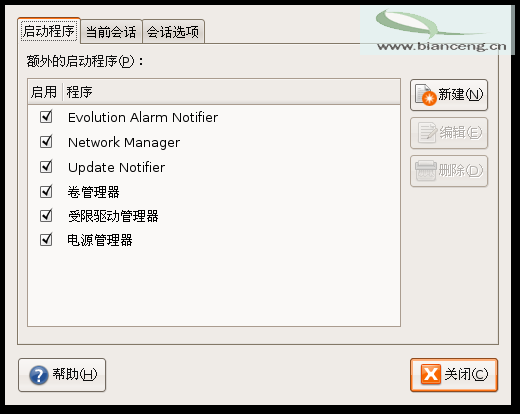Screen dimensions: 520x414
Task: Switch to the 当前会话 tab
Action: pos(111,32)
